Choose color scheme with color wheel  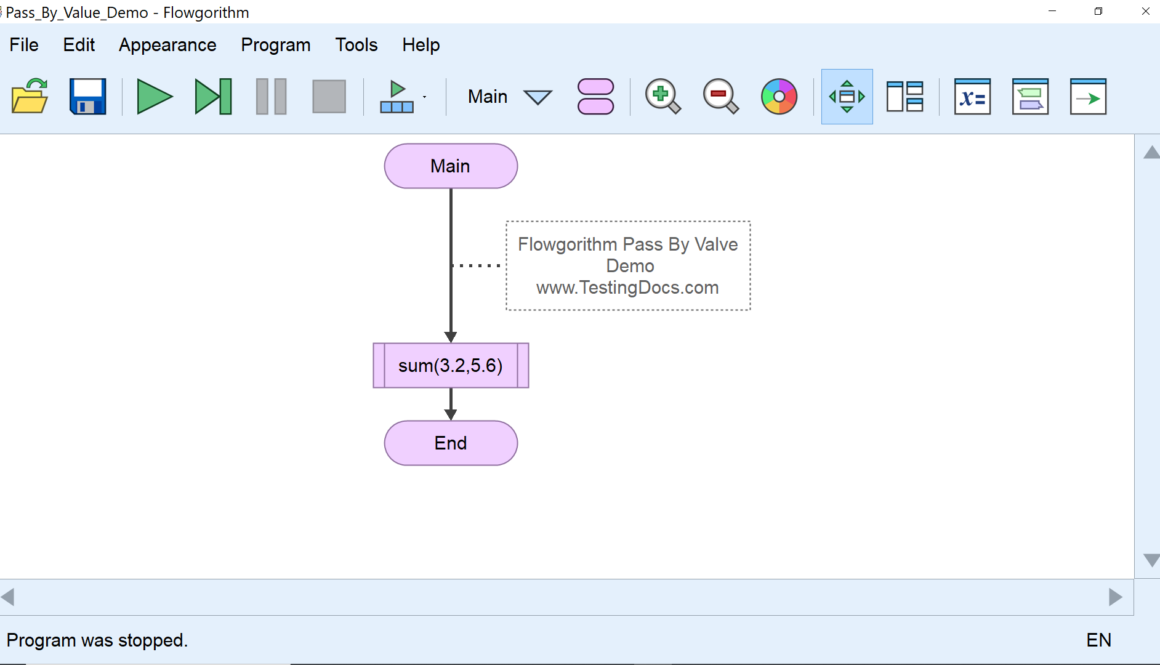(x=779, y=96)
